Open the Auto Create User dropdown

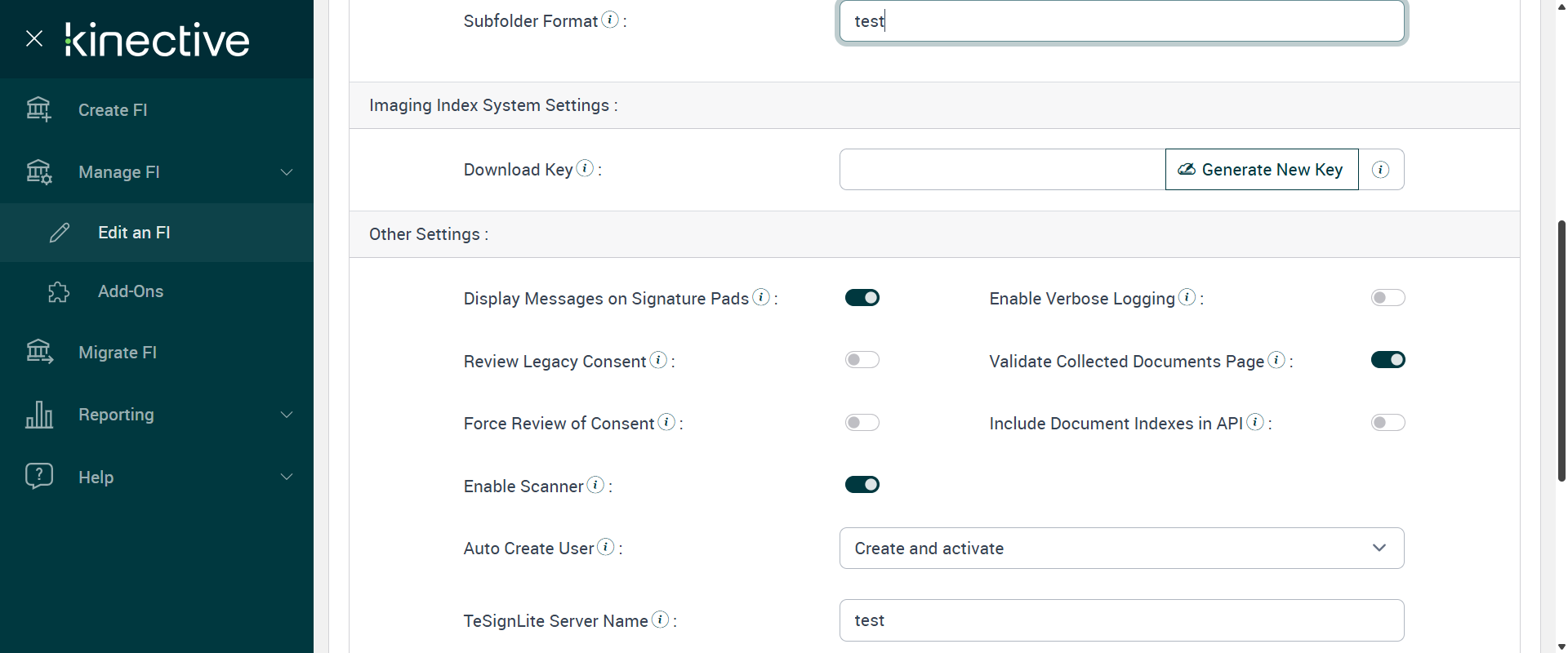[1121, 549]
